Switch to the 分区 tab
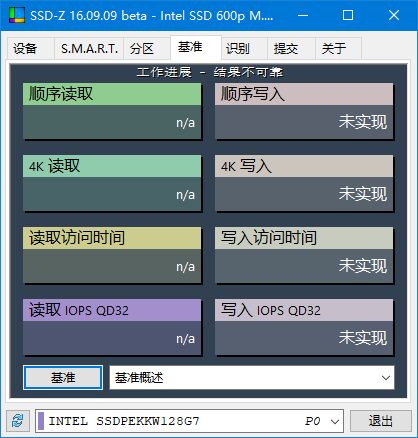The image size is (418, 438). tap(147, 49)
